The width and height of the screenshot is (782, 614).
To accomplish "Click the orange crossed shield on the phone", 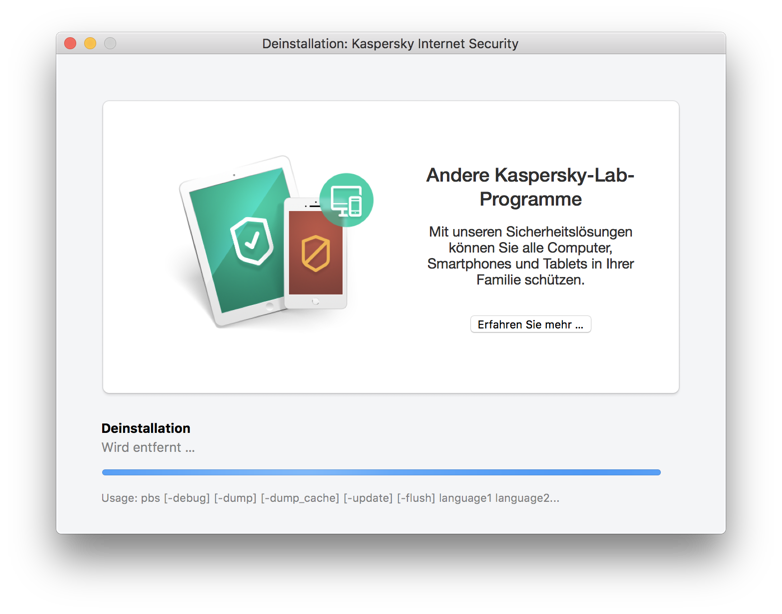I will click(316, 253).
